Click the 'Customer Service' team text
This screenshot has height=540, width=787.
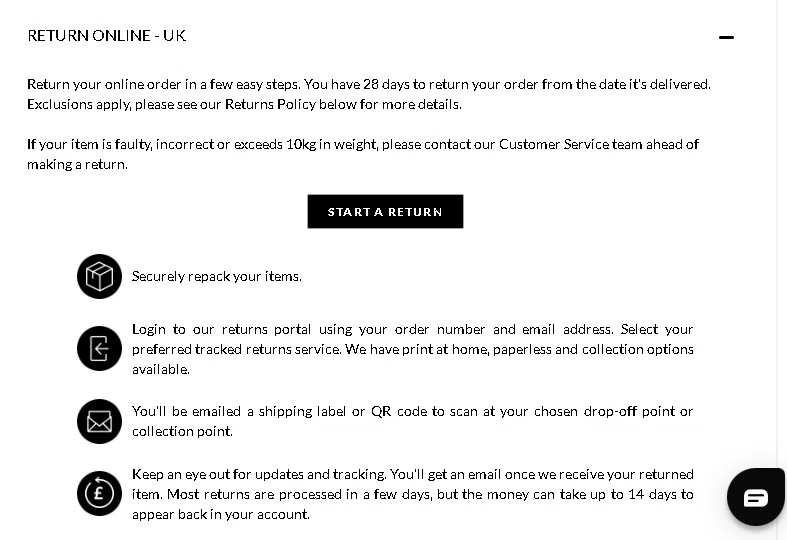point(554,144)
